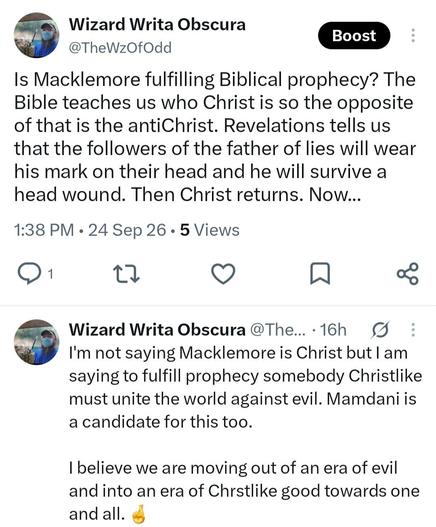Open the 16h timestamp on the reply
436x527 pixels.
(x=333, y=330)
